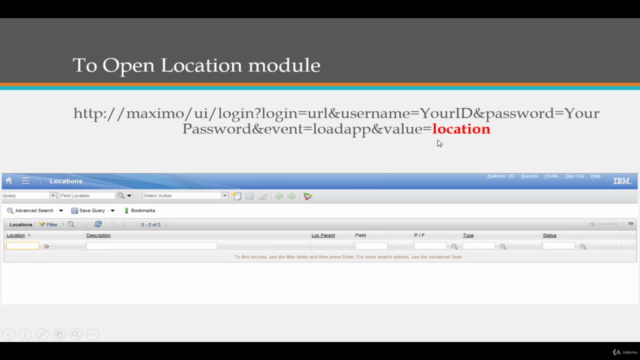The image size is (640, 360).
Task: Click the '0 - 0 of 0' record count
Action: 151,224
